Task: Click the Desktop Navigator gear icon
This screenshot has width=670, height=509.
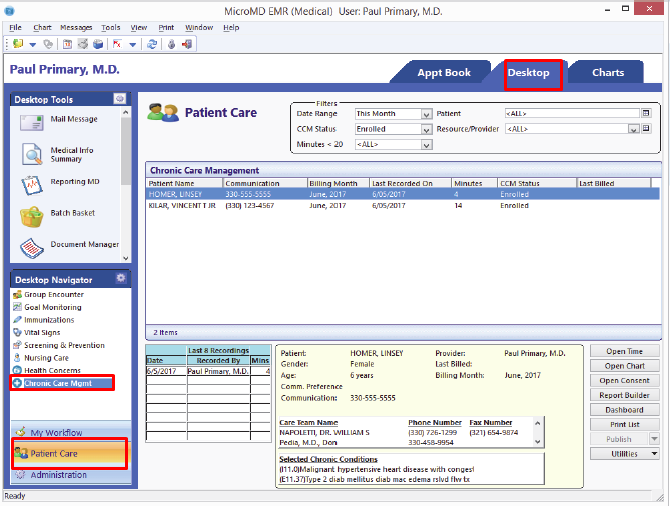Action: coord(121,278)
